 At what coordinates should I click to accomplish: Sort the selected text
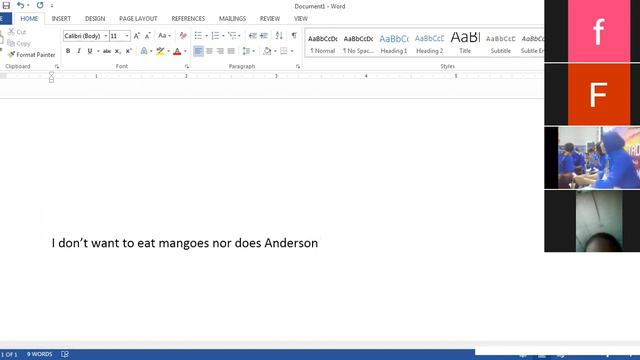(x=279, y=36)
